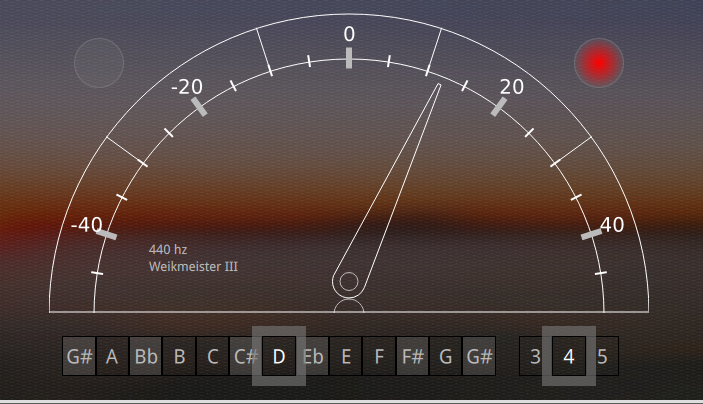Viewport: 703px width, 404px height.
Task: Select the G# key left of A
Action: pyautogui.click(x=79, y=356)
